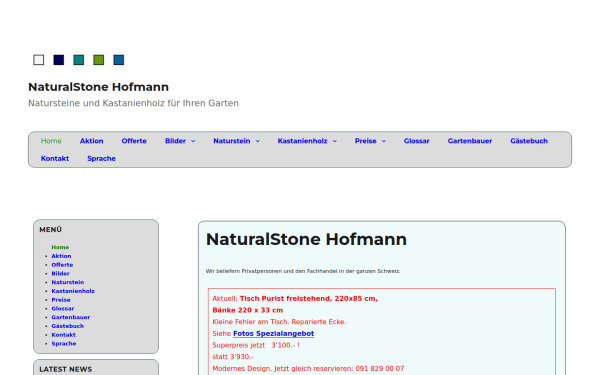This screenshot has height=375, width=600.
Task: Open the NaturalStone Hofmann site title link
Action: tap(98, 87)
